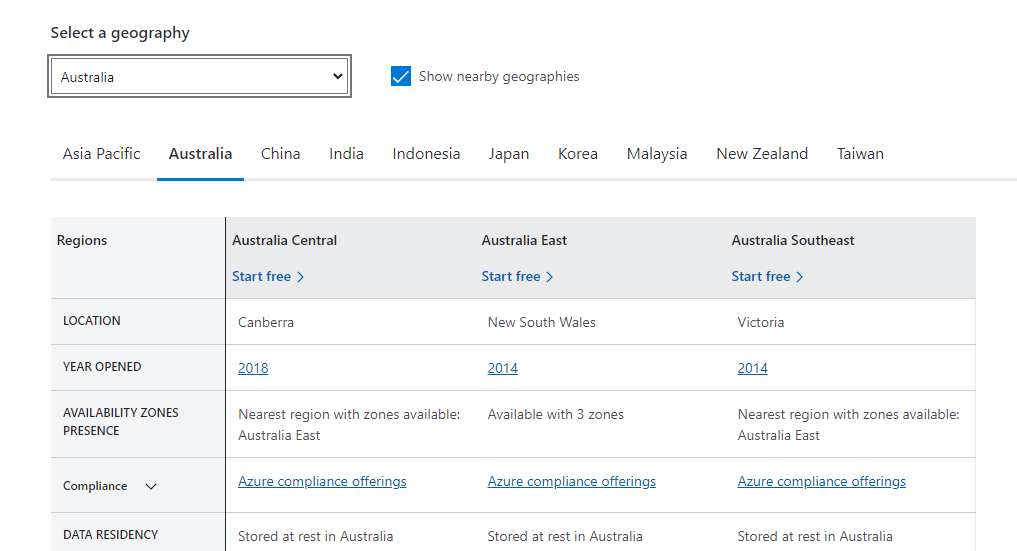The width and height of the screenshot is (1017, 551).
Task: Open the Korea tab
Action: pos(578,154)
